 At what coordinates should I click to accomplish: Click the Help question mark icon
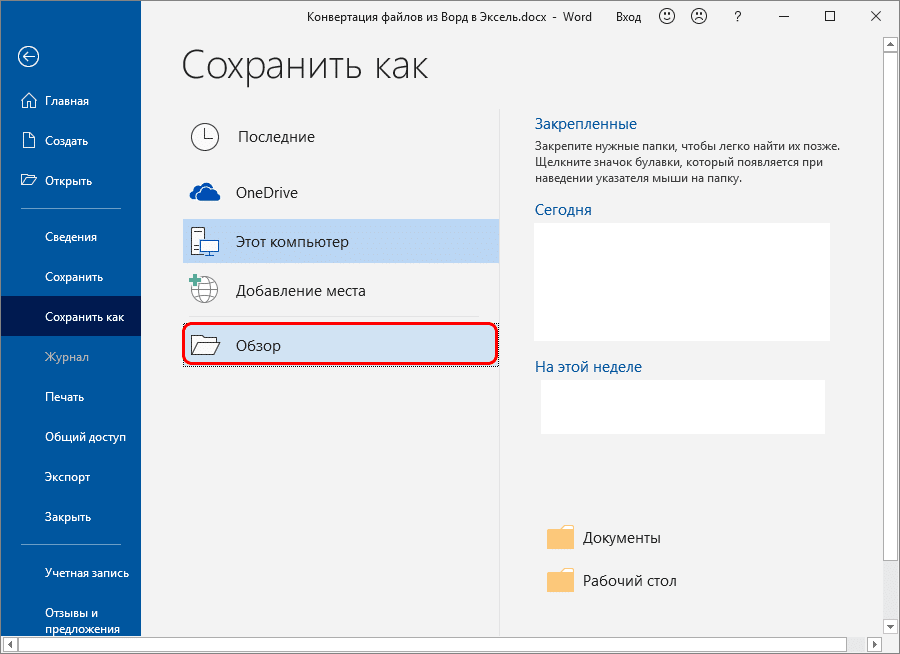tap(737, 17)
